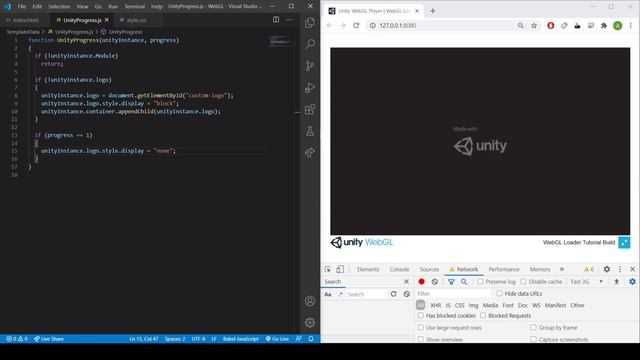The image size is (640, 360).
Task: Click the Chrome address bar
Action: pyautogui.click(x=445, y=25)
